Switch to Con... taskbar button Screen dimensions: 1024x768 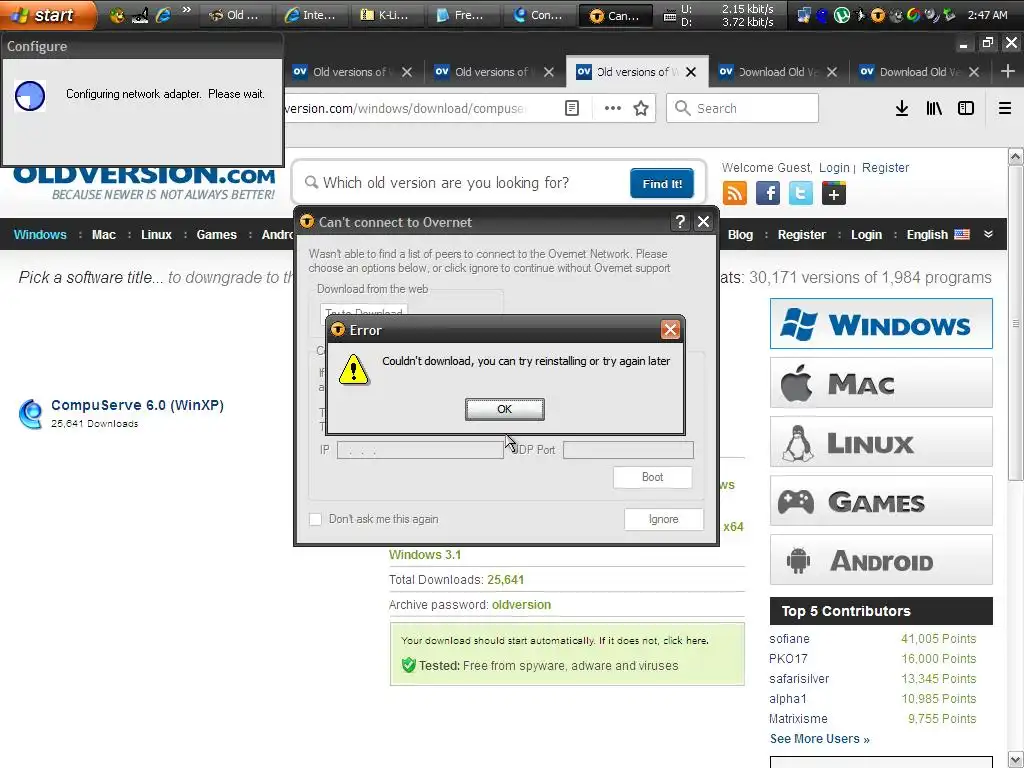540,15
